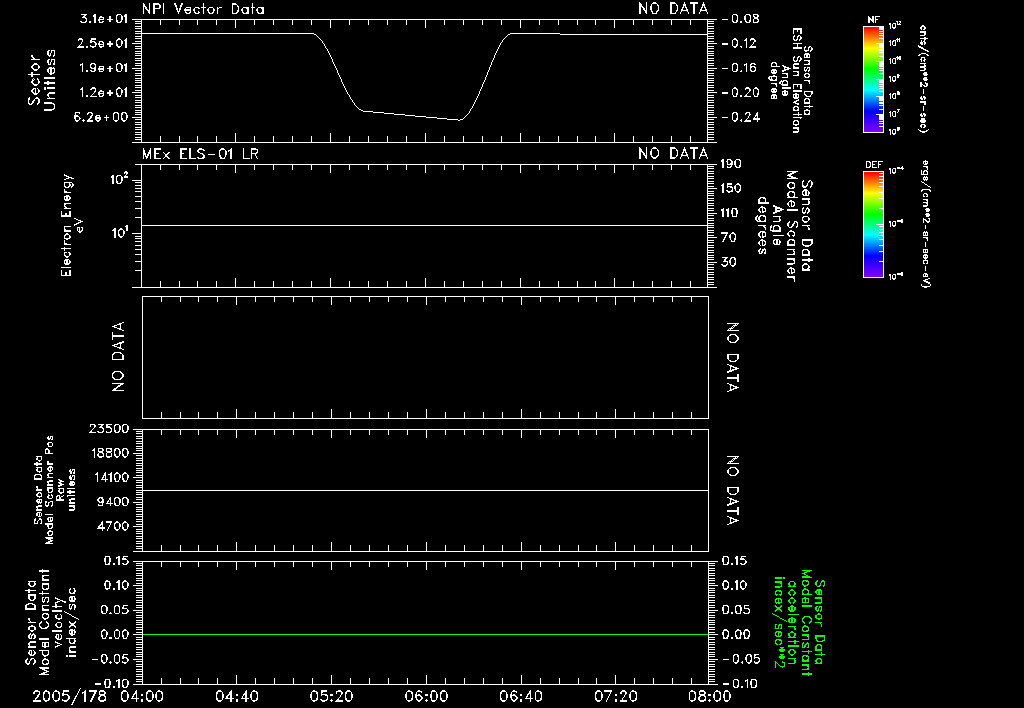1024x708 pixels.
Task: Click the 'ESH Sun Elevation Angle' axis label
Action: (791, 80)
